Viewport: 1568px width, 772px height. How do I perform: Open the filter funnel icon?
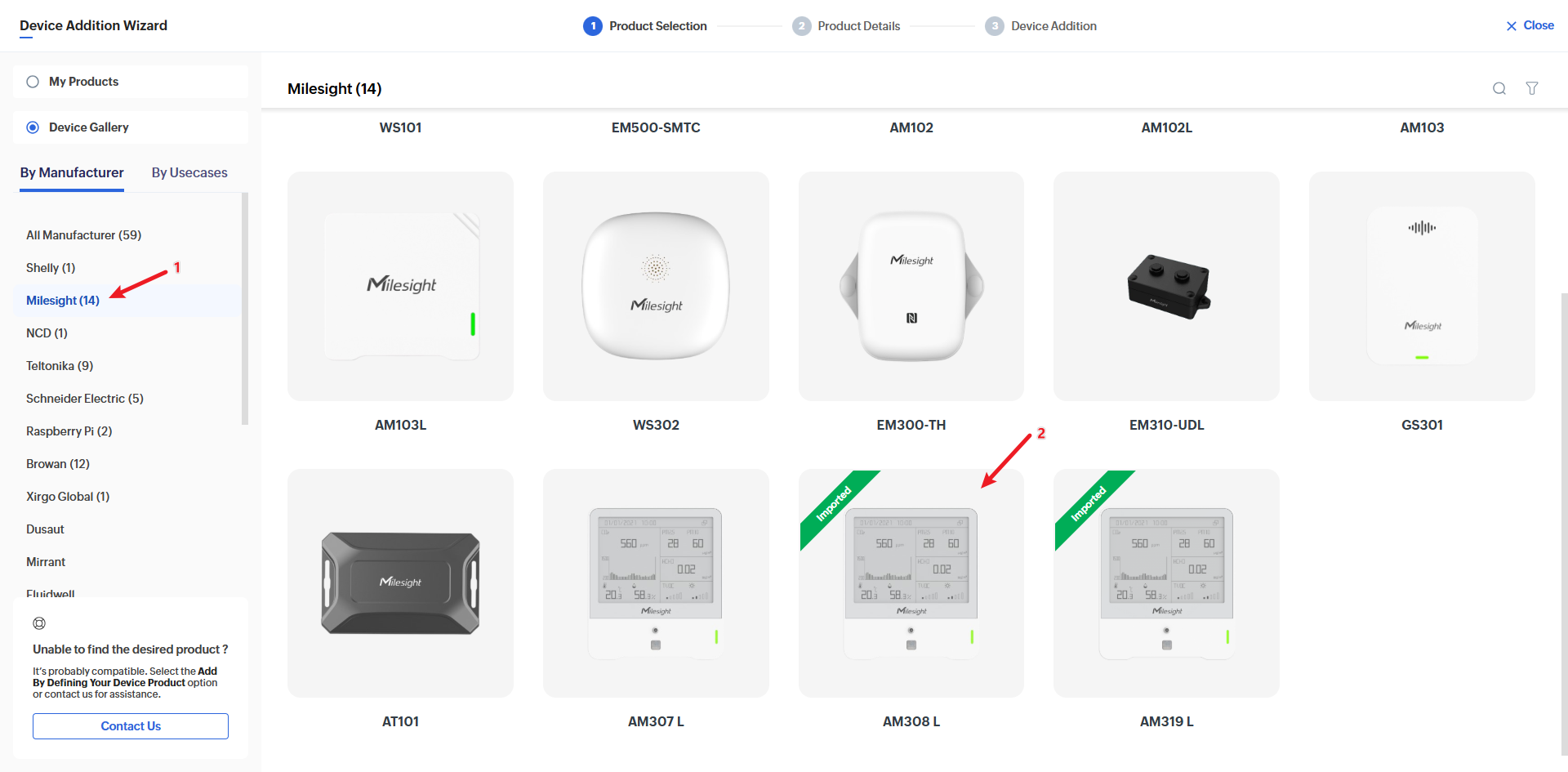[1532, 88]
